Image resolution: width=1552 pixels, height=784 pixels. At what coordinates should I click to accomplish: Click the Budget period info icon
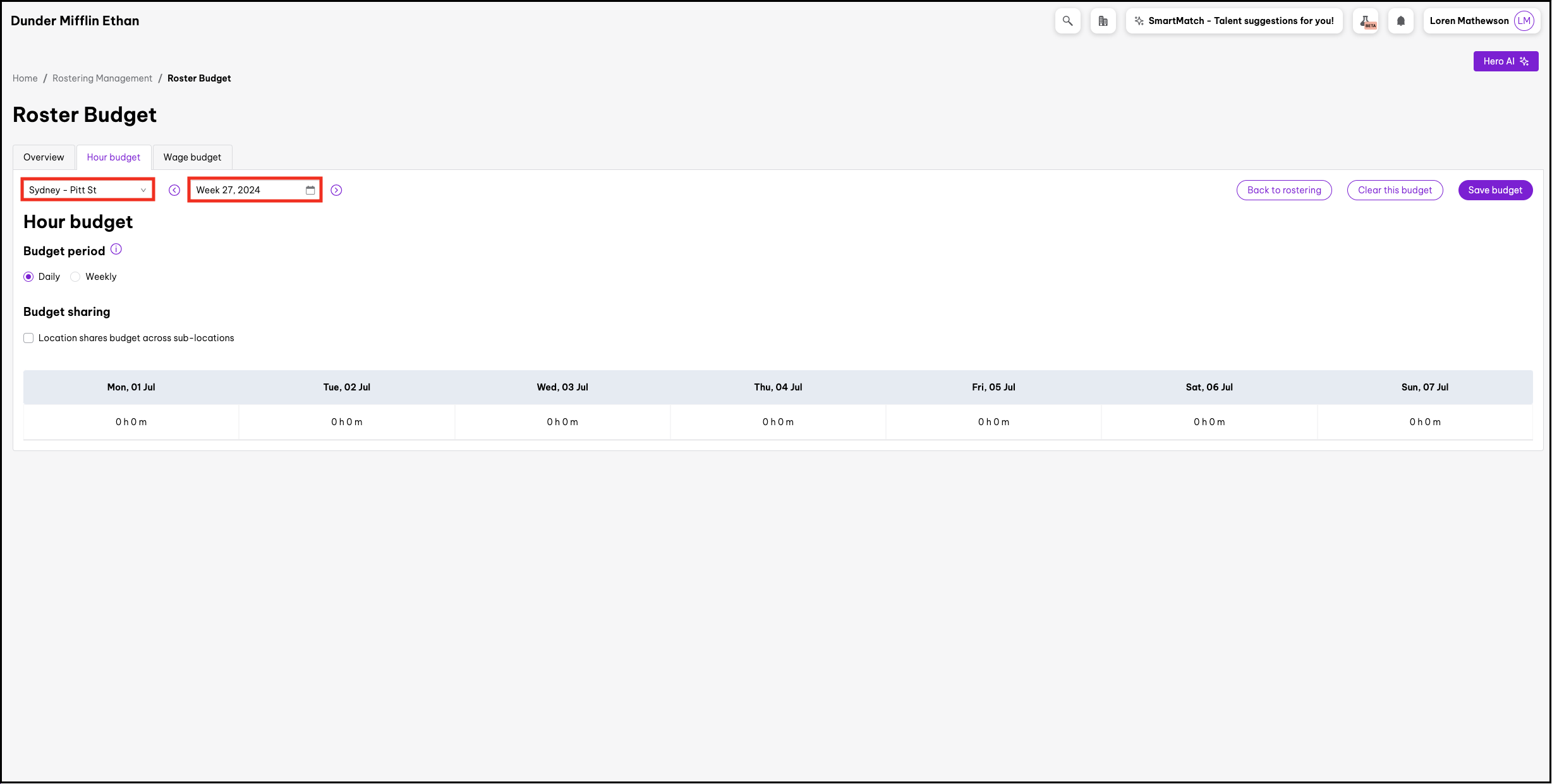point(116,250)
